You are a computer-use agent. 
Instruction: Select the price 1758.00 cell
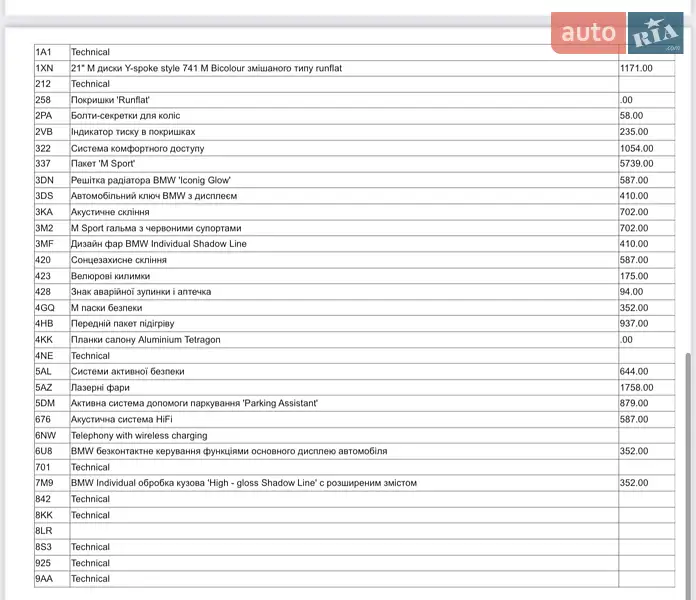point(636,388)
